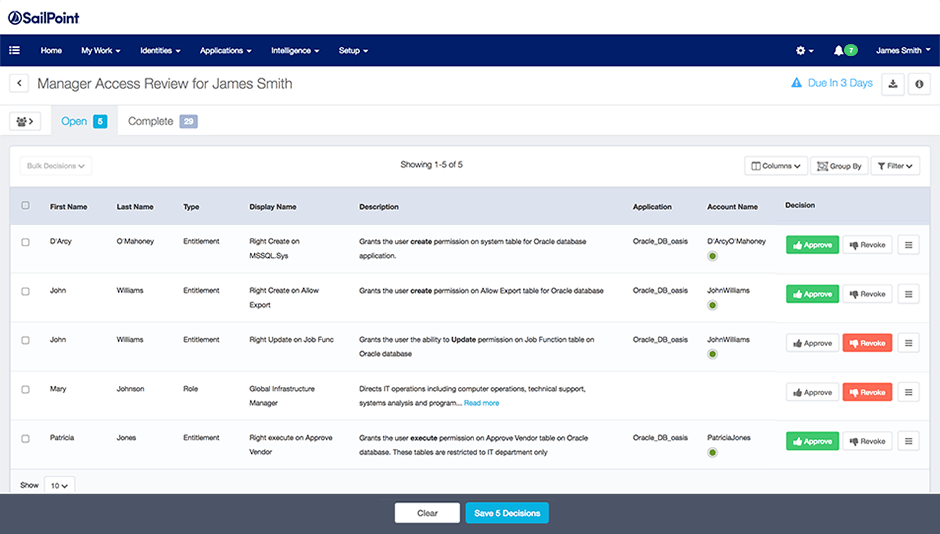This screenshot has width=940, height=534.
Task: Open row menu for Right Create on Allow Export
Action: [908, 294]
